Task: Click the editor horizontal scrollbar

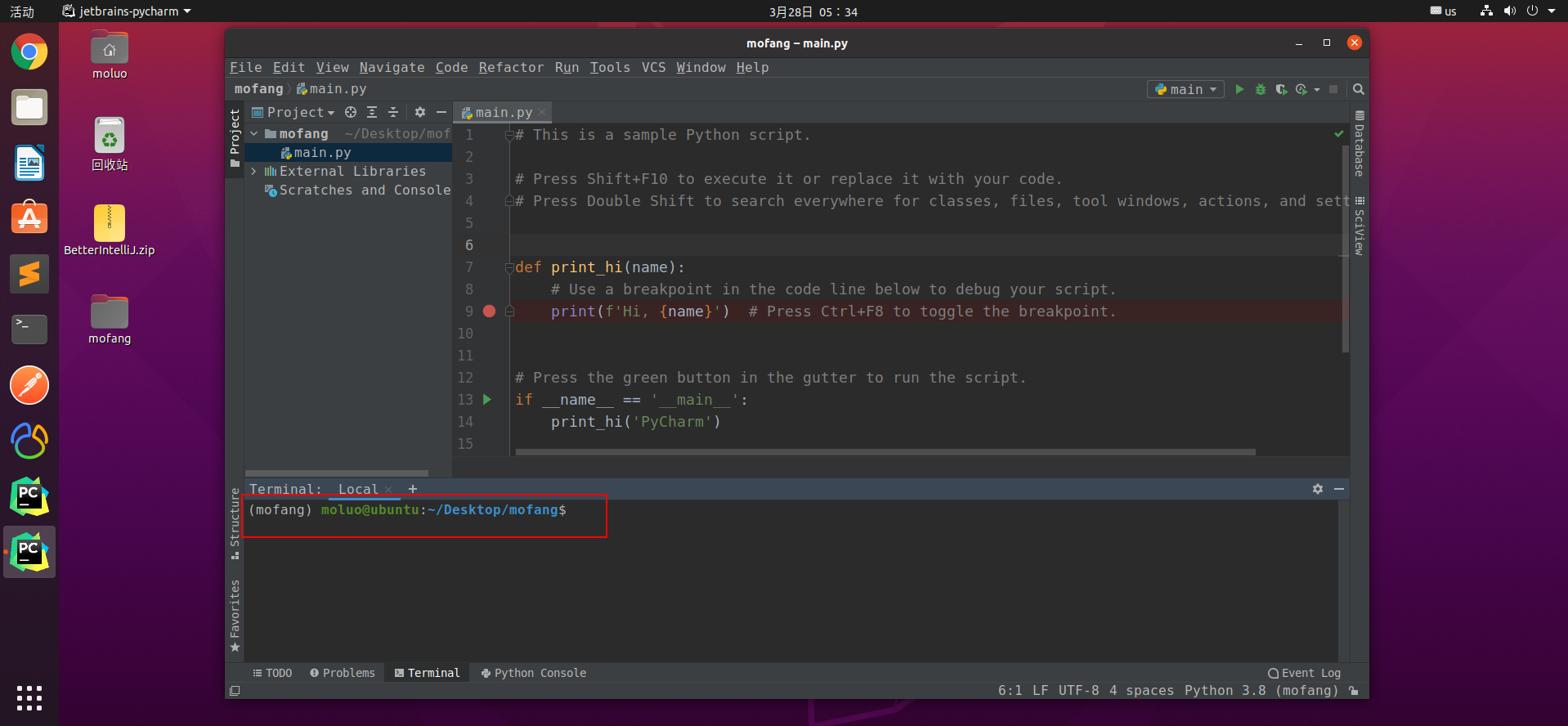Action: [x=885, y=451]
